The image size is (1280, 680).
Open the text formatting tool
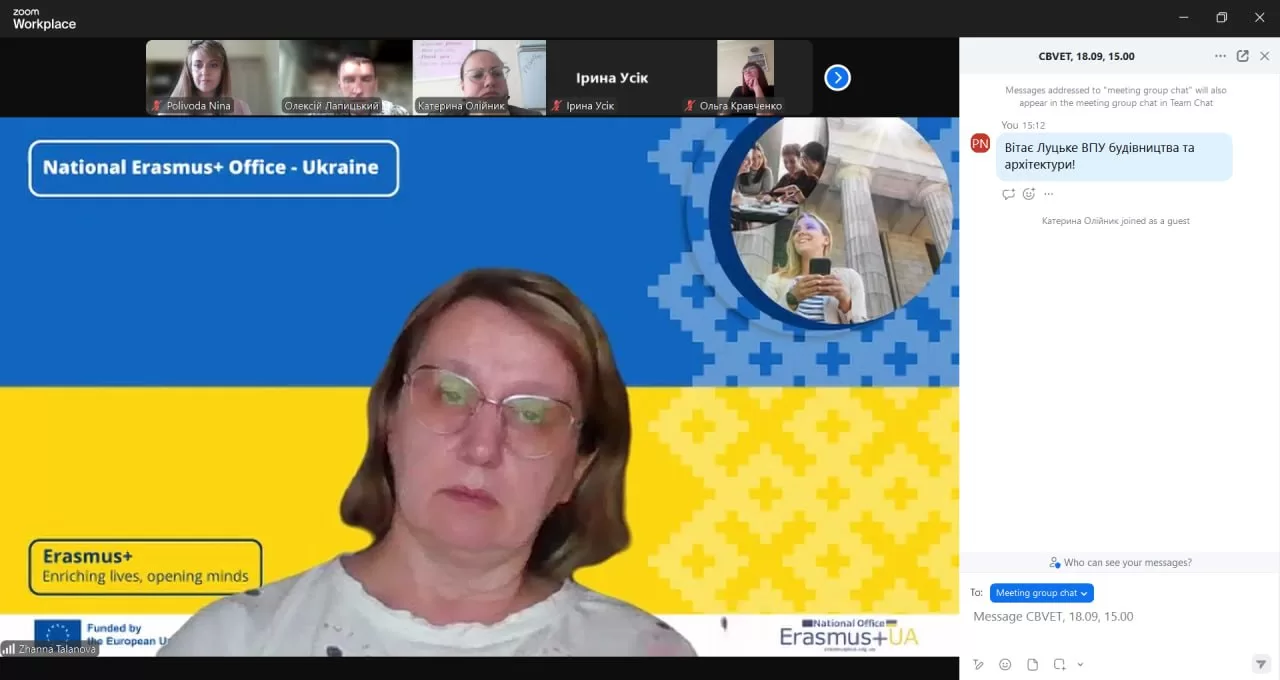[x=979, y=664]
